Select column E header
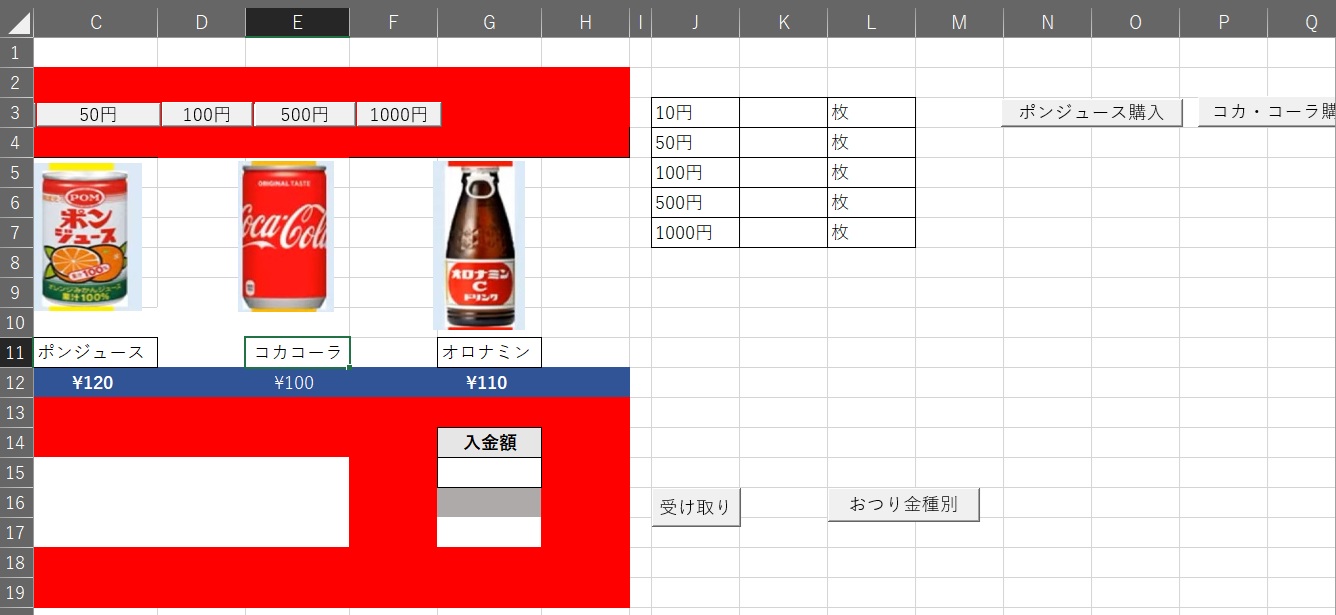 click(297, 23)
